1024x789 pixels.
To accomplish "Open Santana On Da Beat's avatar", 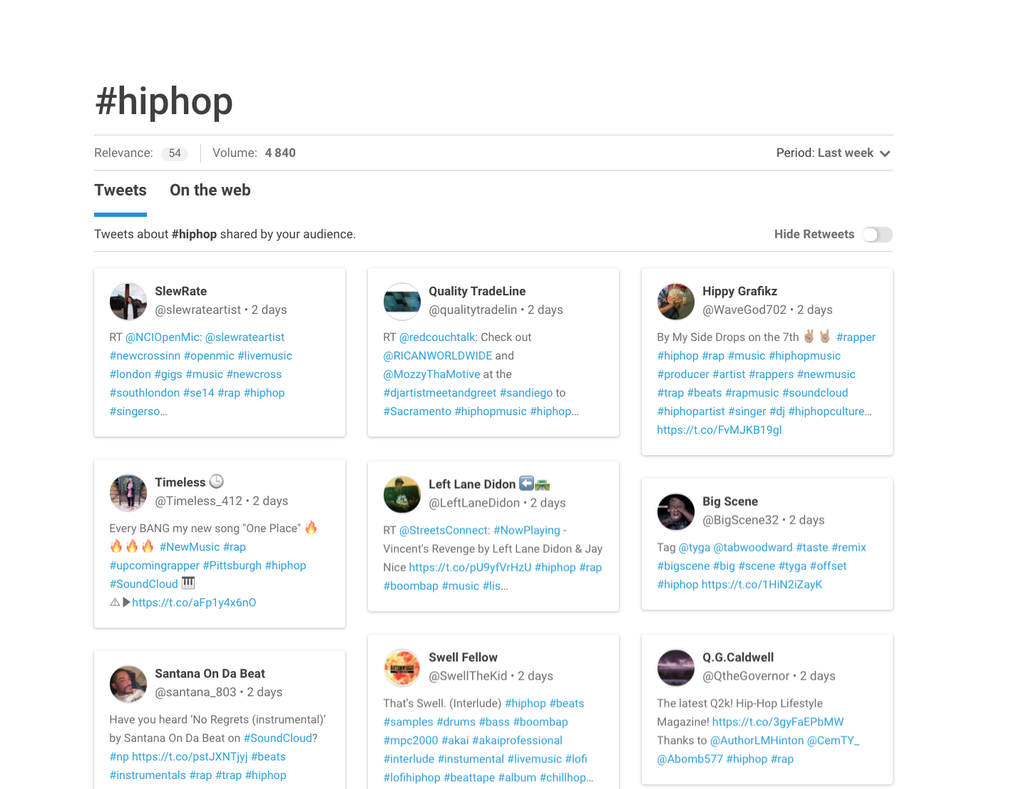I will 128,683.
